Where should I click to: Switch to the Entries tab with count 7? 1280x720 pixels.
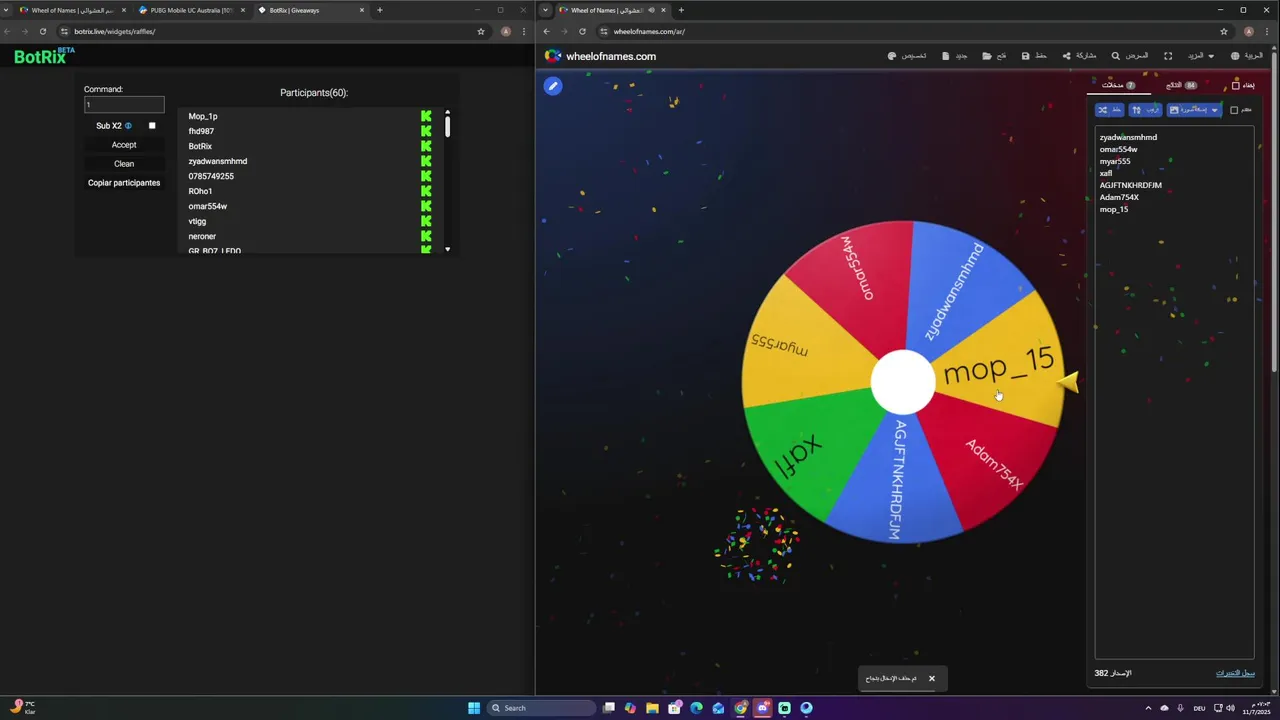pos(1119,85)
